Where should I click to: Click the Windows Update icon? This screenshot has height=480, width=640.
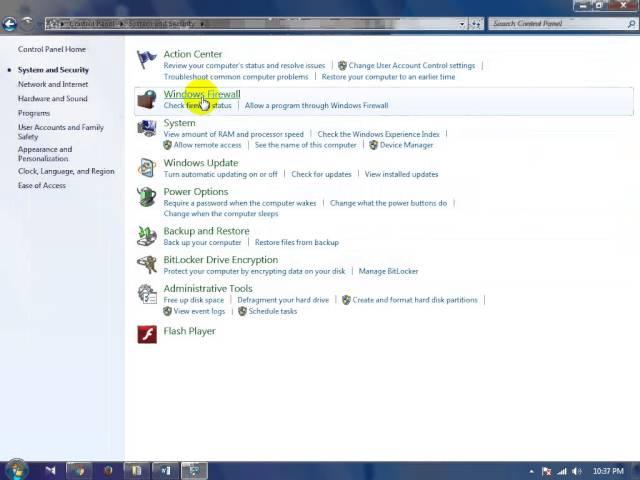tap(147, 168)
